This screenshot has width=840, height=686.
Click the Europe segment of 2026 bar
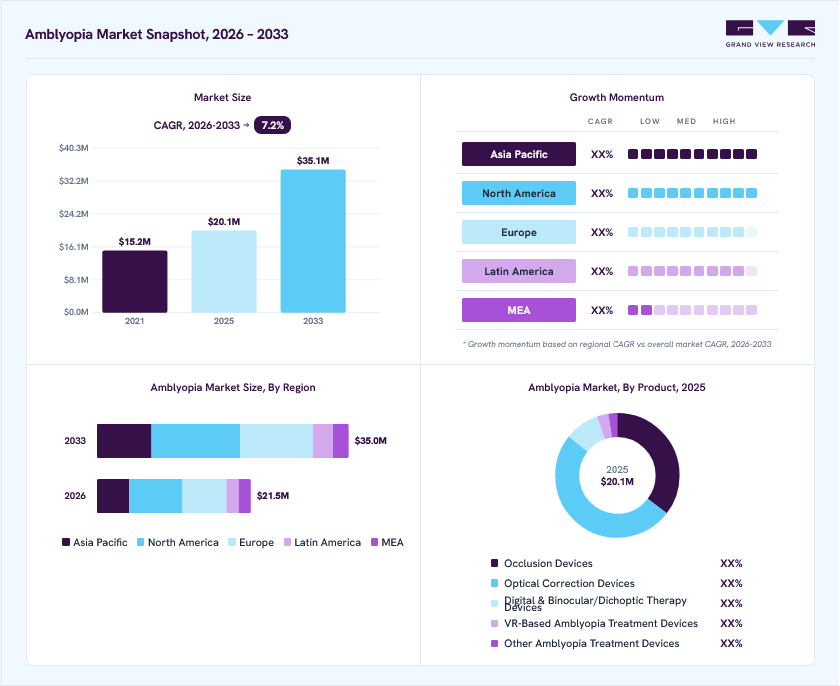(204, 496)
